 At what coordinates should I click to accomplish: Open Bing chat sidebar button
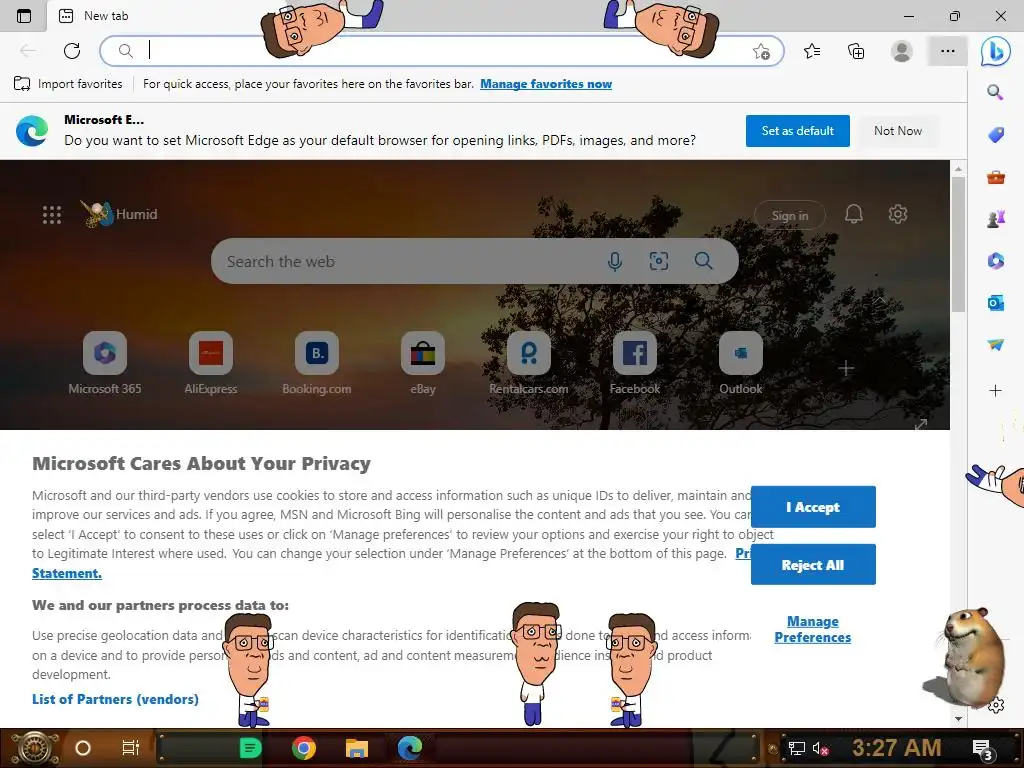[x=995, y=51]
